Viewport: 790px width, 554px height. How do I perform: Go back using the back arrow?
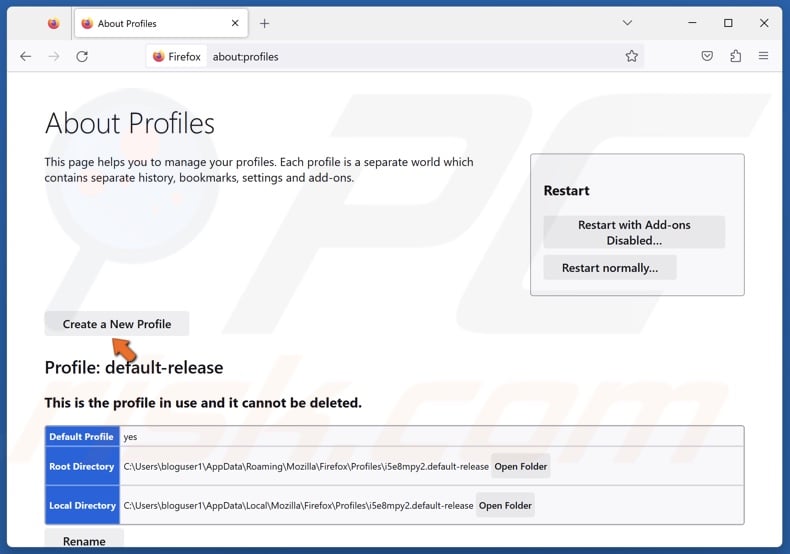point(26,56)
